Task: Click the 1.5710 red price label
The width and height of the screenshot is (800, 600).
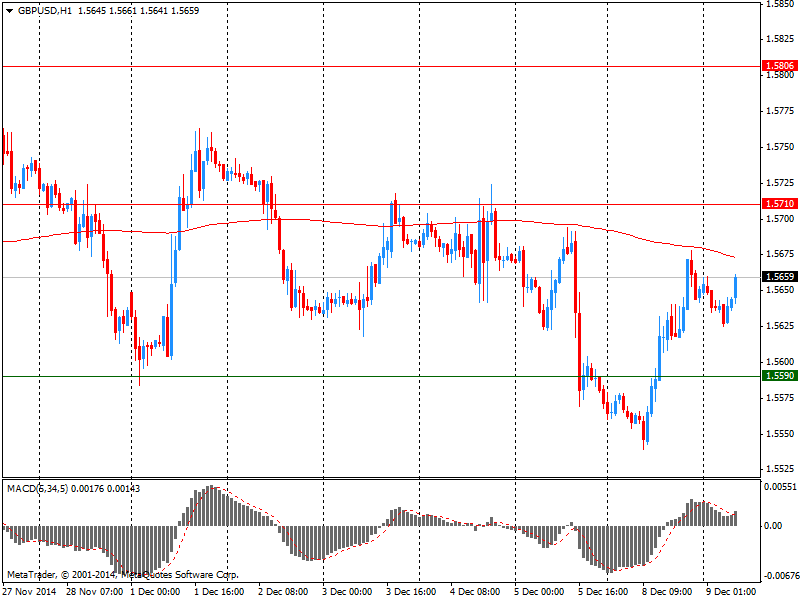Action: (780, 204)
